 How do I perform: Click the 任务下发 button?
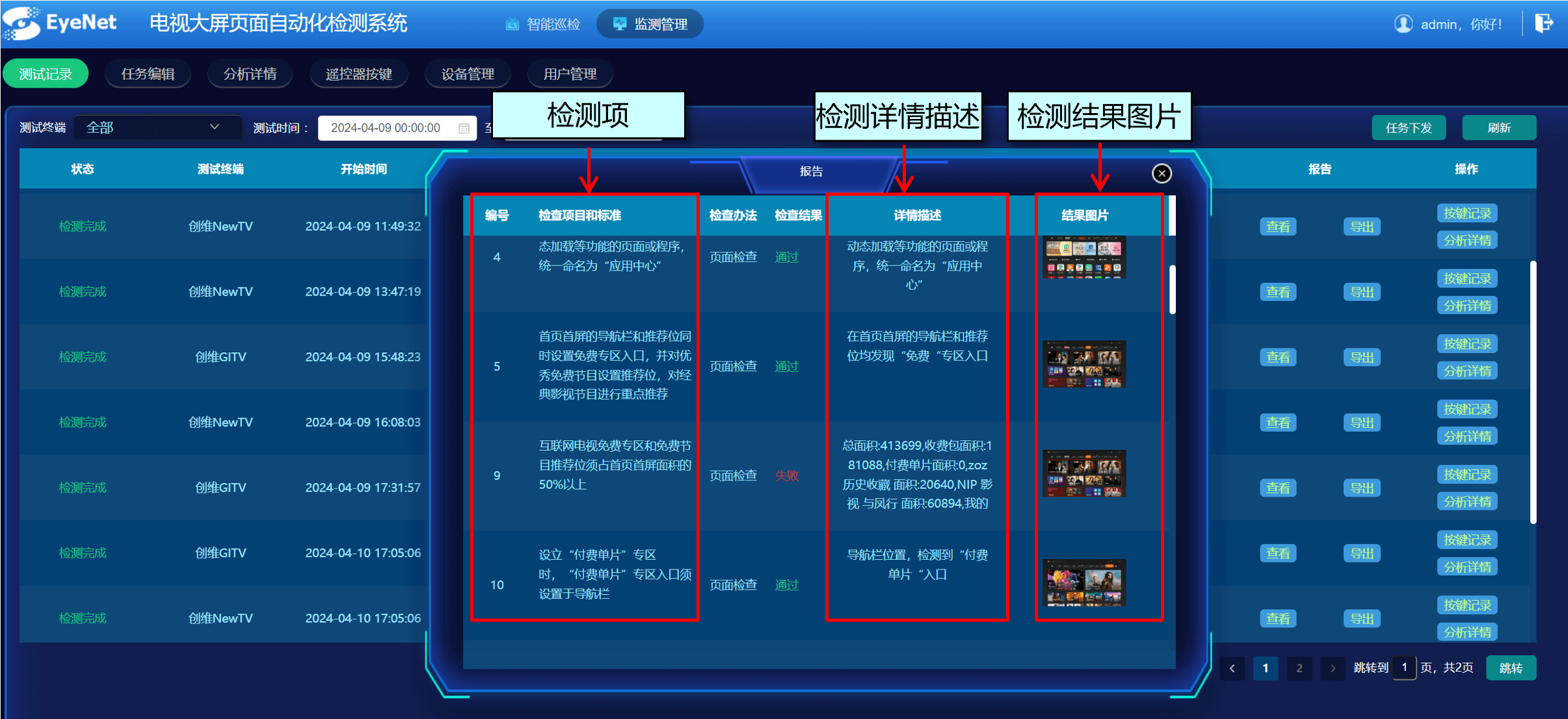click(1408, 127)
